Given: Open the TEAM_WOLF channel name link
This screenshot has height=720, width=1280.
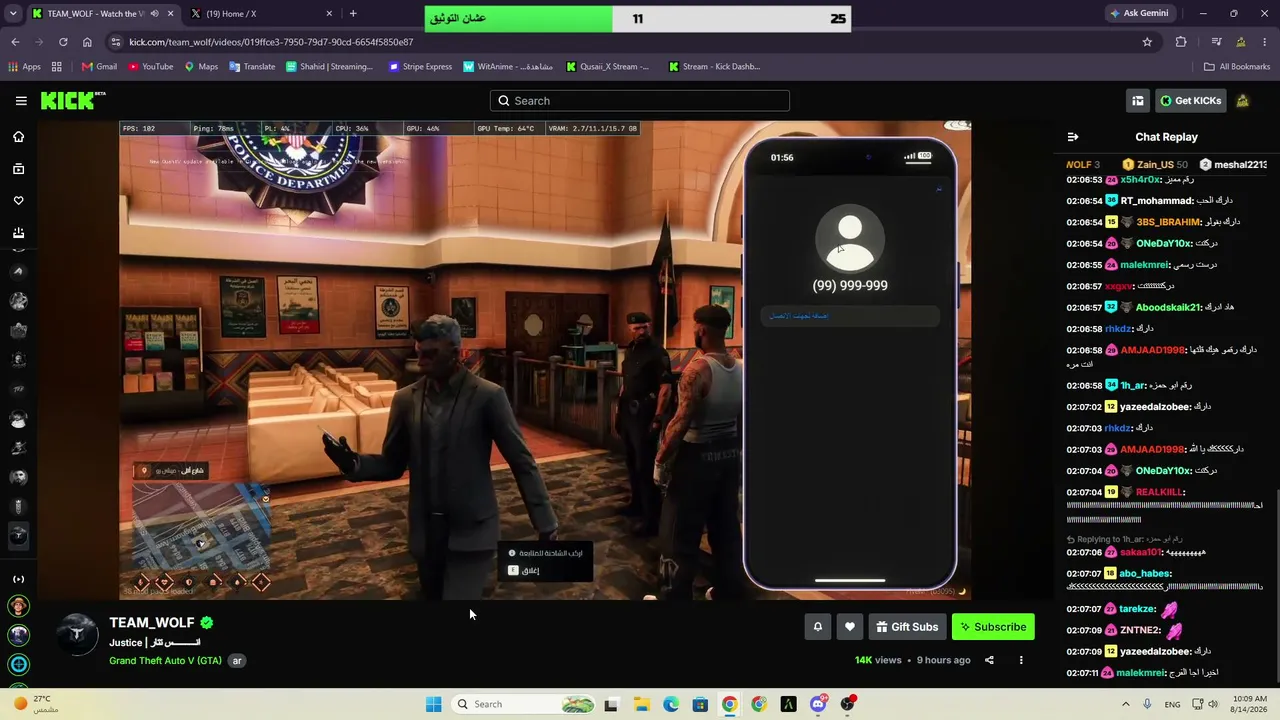Looking at the screenshot, I should point(152,623).
